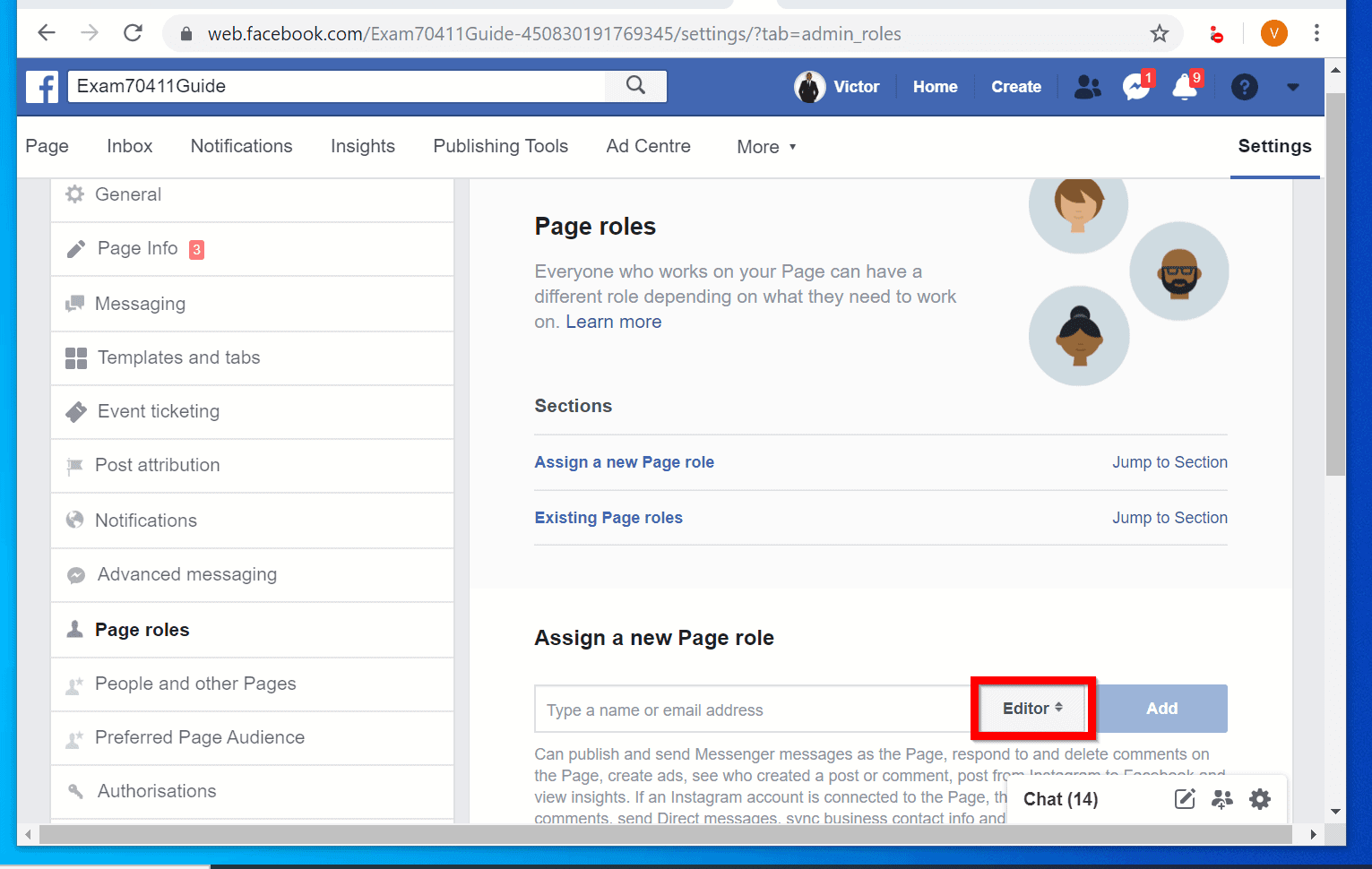Open Chrome's three-dot menu
Screen dimensions: 1372x869
[x=1316, y=33]
